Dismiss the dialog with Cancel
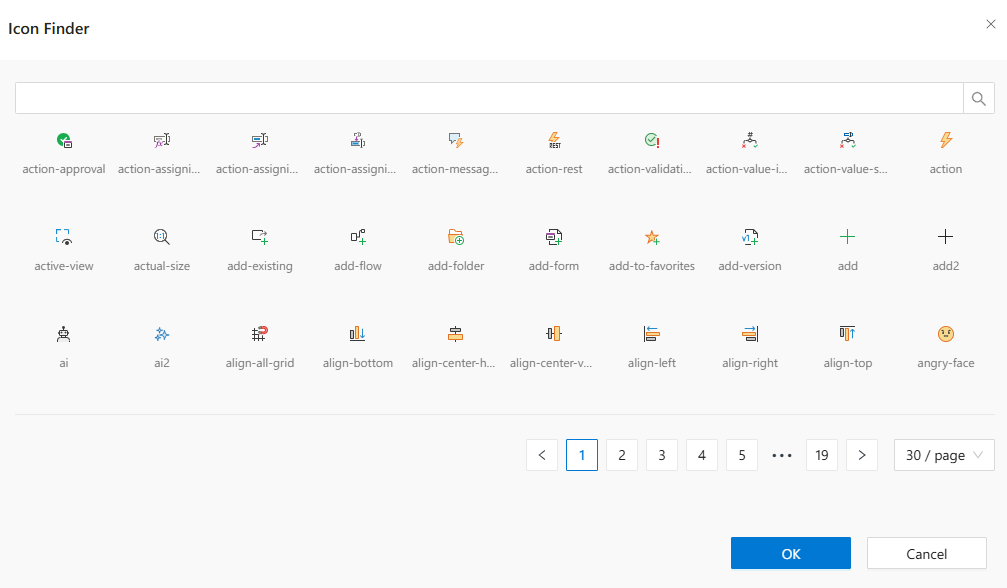The height and width of the screenshot is (588, 1007). (927, 553)
